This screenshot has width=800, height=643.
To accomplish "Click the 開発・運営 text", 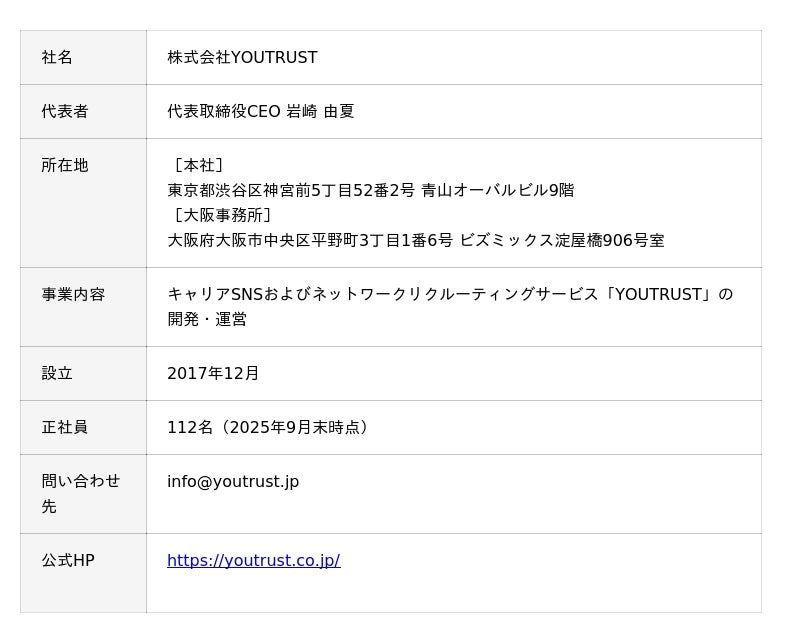I will click(207, 319).
